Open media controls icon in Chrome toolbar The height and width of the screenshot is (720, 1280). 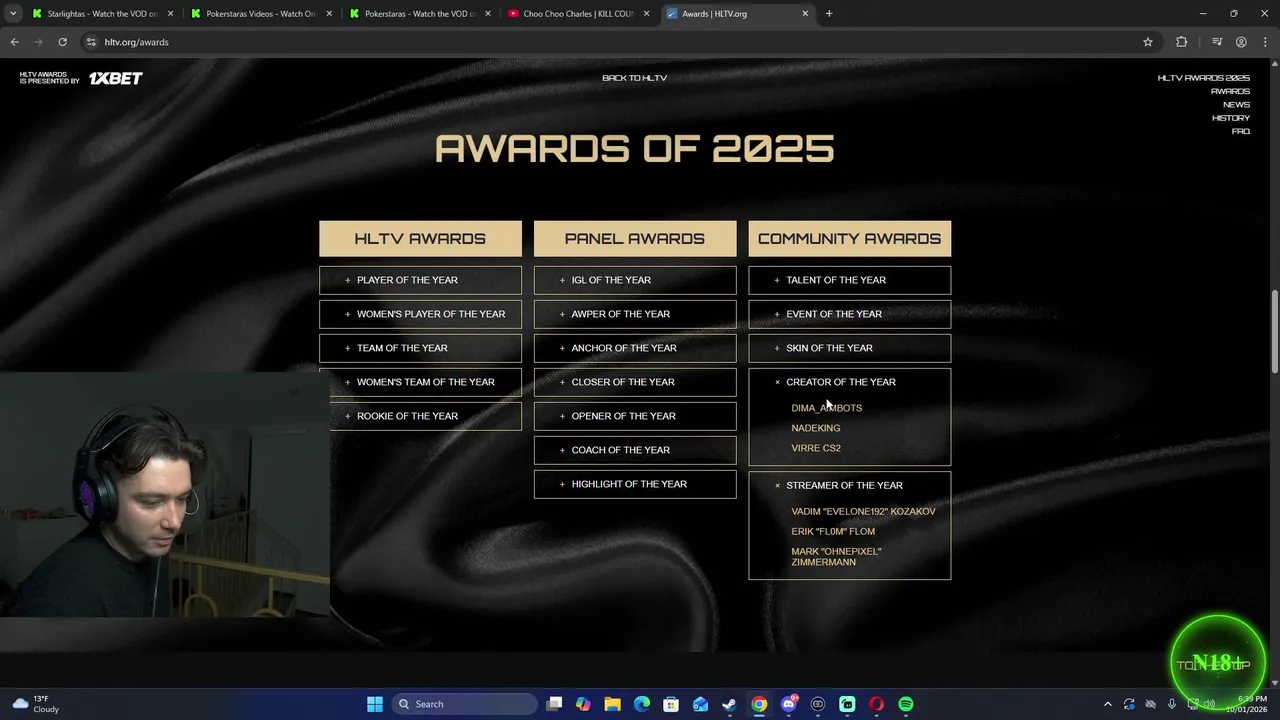pos(1217,42)
